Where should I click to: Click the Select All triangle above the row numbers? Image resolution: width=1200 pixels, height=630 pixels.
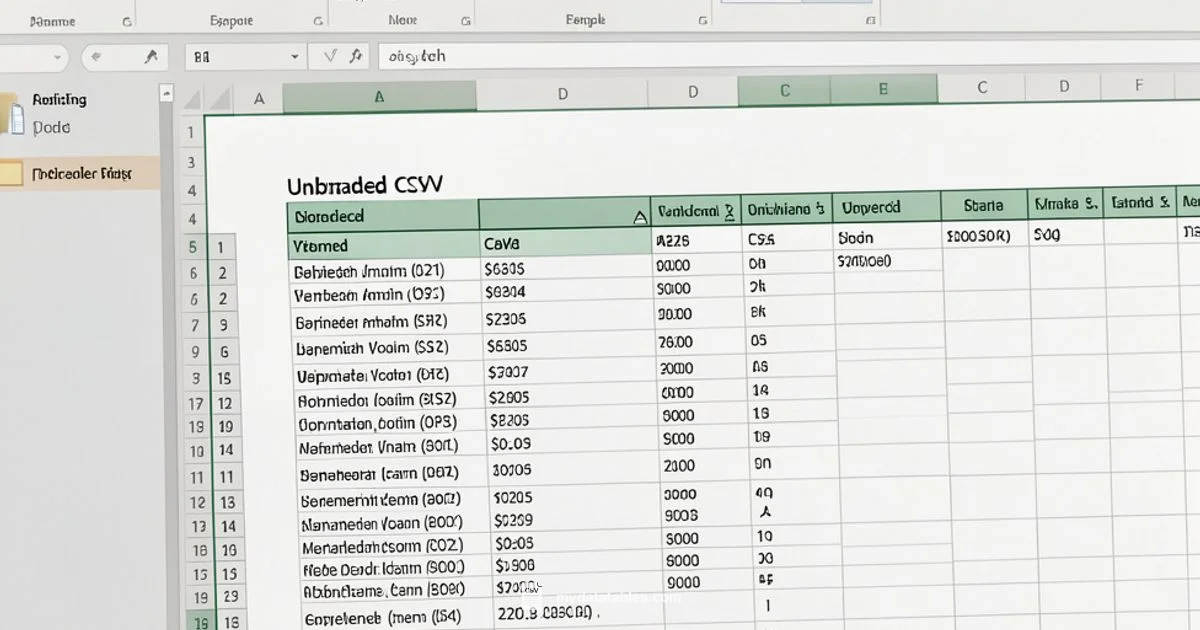192,98
